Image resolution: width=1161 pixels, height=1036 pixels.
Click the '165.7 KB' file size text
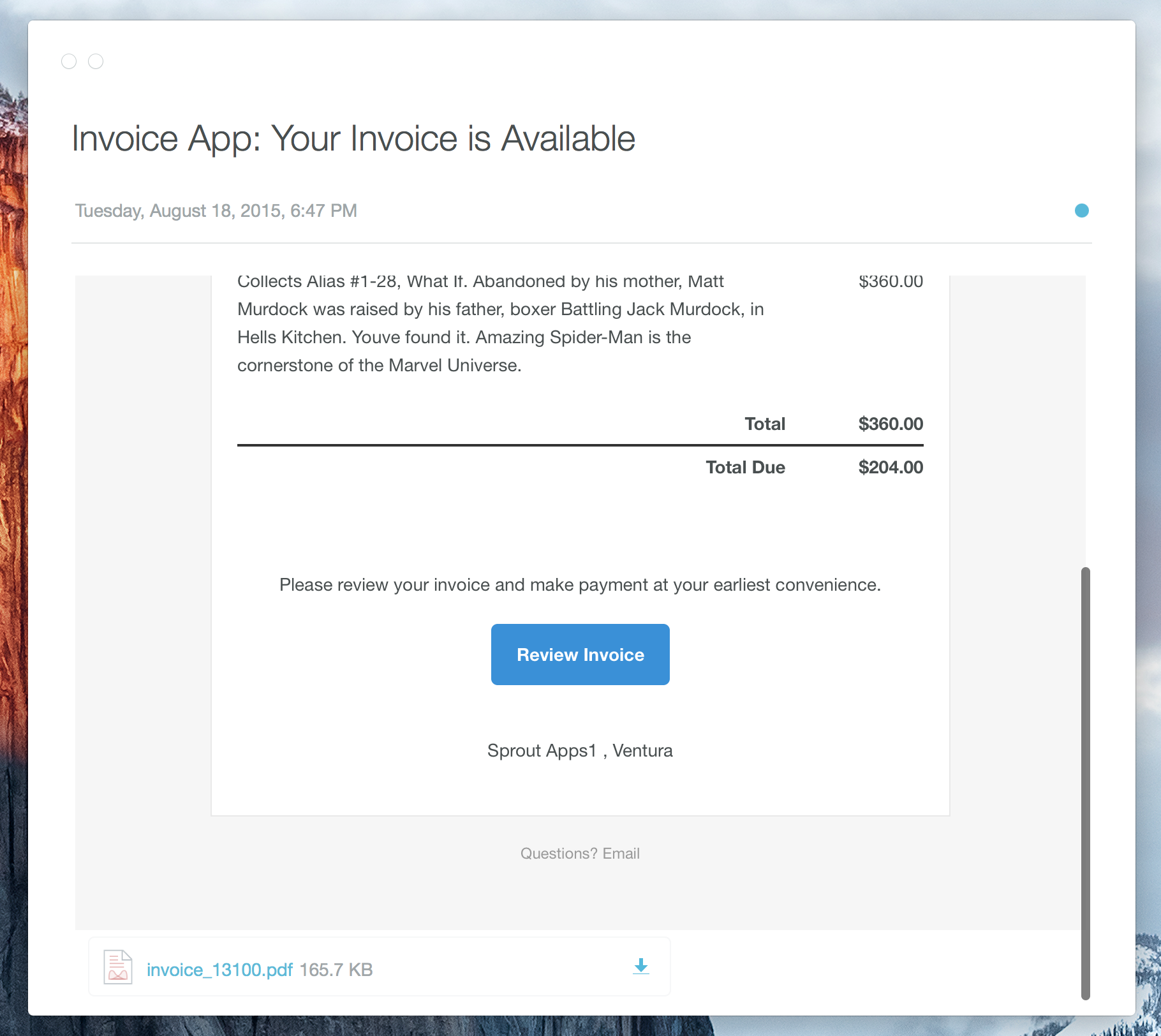[x=336, y=970]
